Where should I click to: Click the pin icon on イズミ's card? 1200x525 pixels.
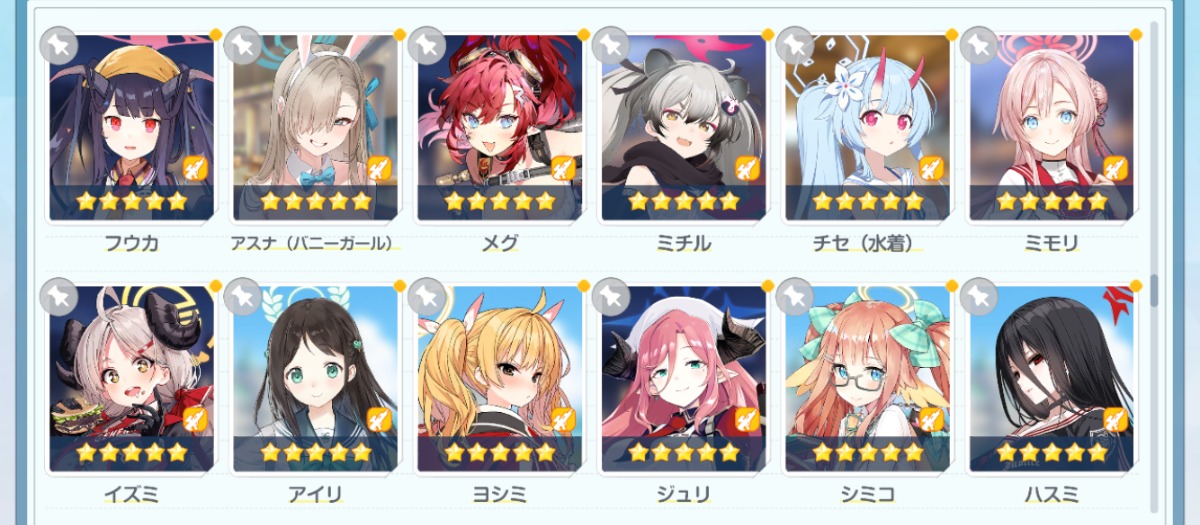pyautogui.click(x=59, y=297)
